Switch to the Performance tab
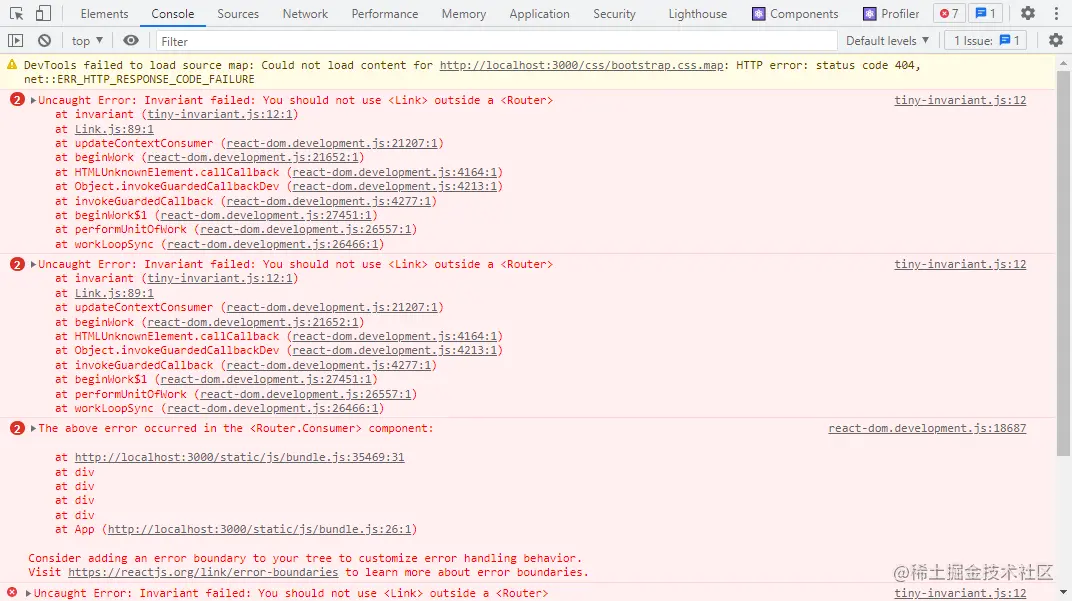 coord(384,14)
